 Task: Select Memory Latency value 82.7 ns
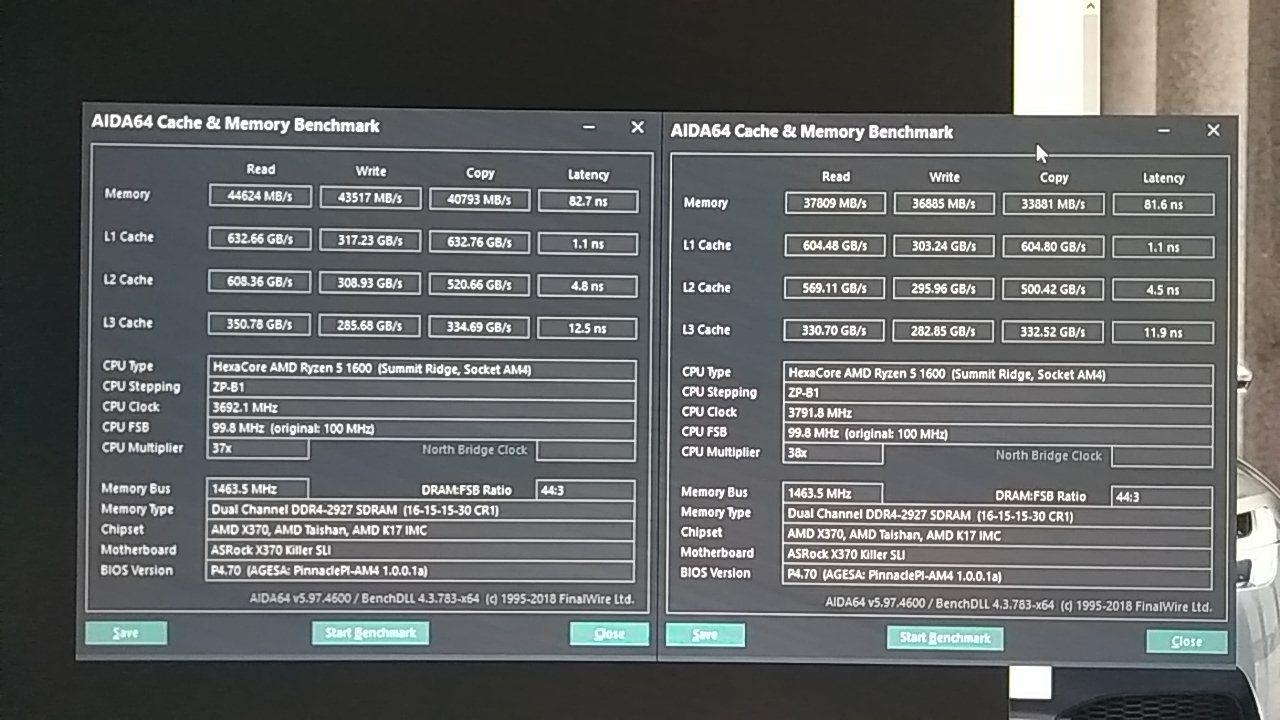588,202
